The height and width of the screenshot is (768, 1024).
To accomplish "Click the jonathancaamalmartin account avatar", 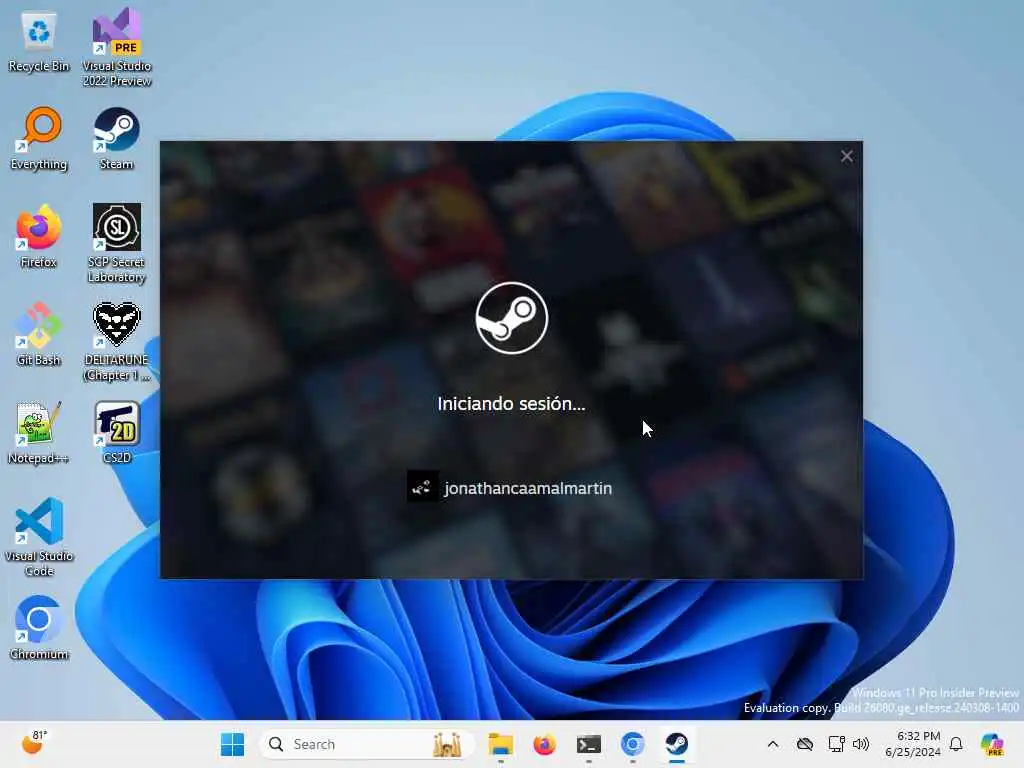I will tap(423, 487).
